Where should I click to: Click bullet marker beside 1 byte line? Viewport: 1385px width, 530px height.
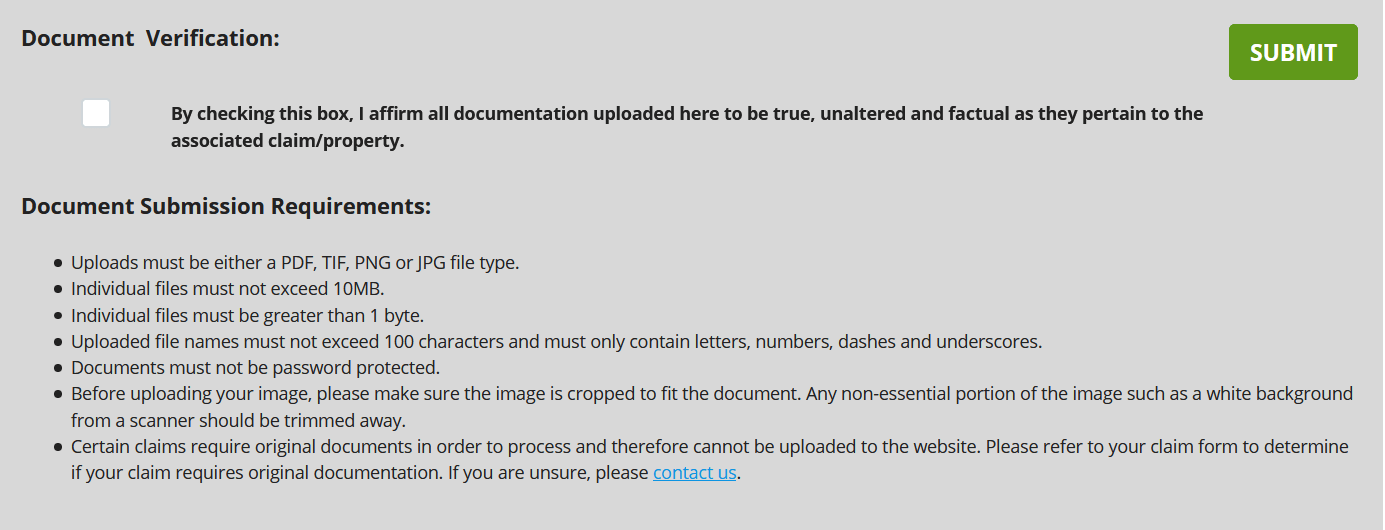[x=58, y=316]
